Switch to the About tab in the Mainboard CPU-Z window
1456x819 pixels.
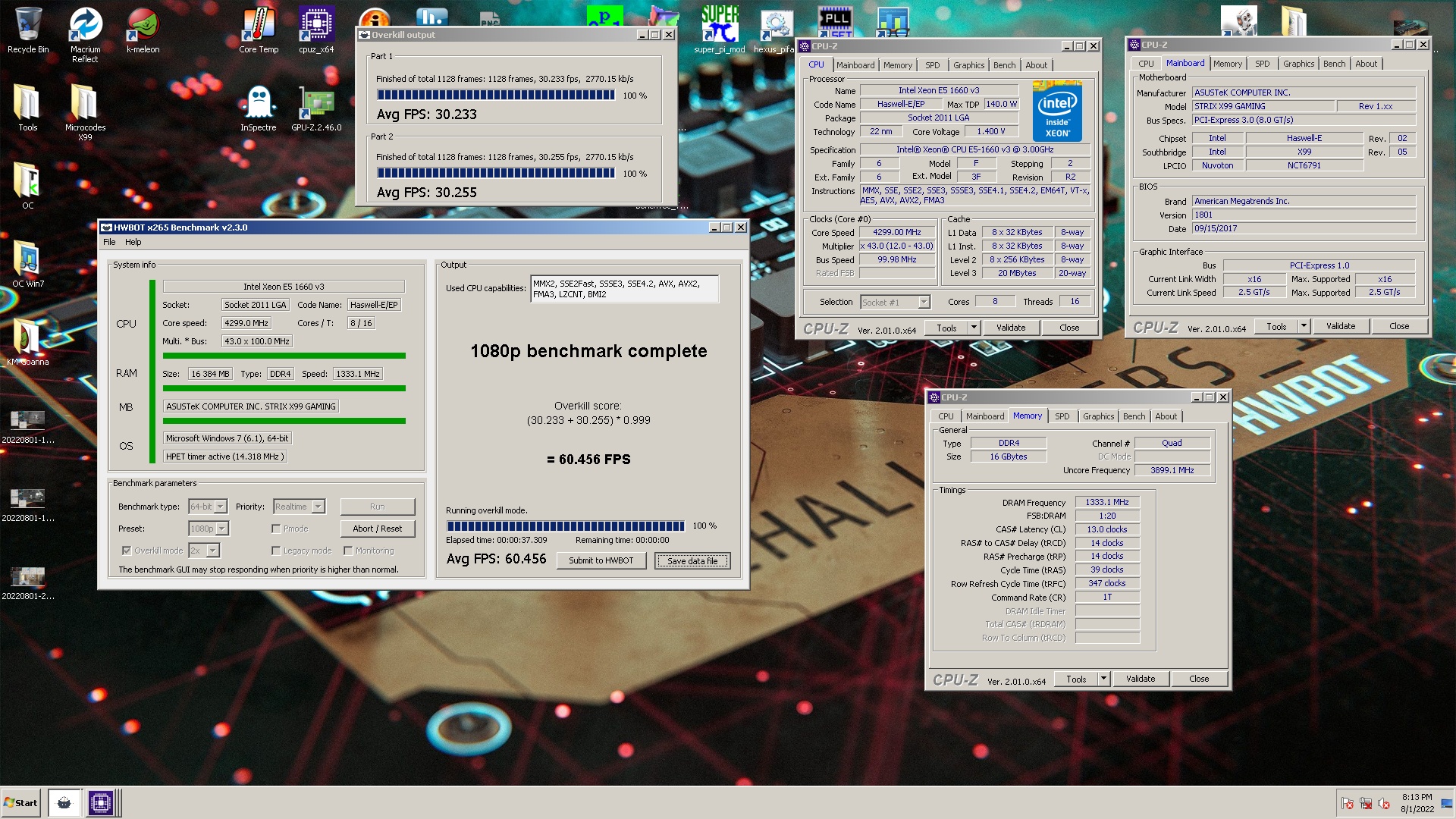pos(1366,64)
